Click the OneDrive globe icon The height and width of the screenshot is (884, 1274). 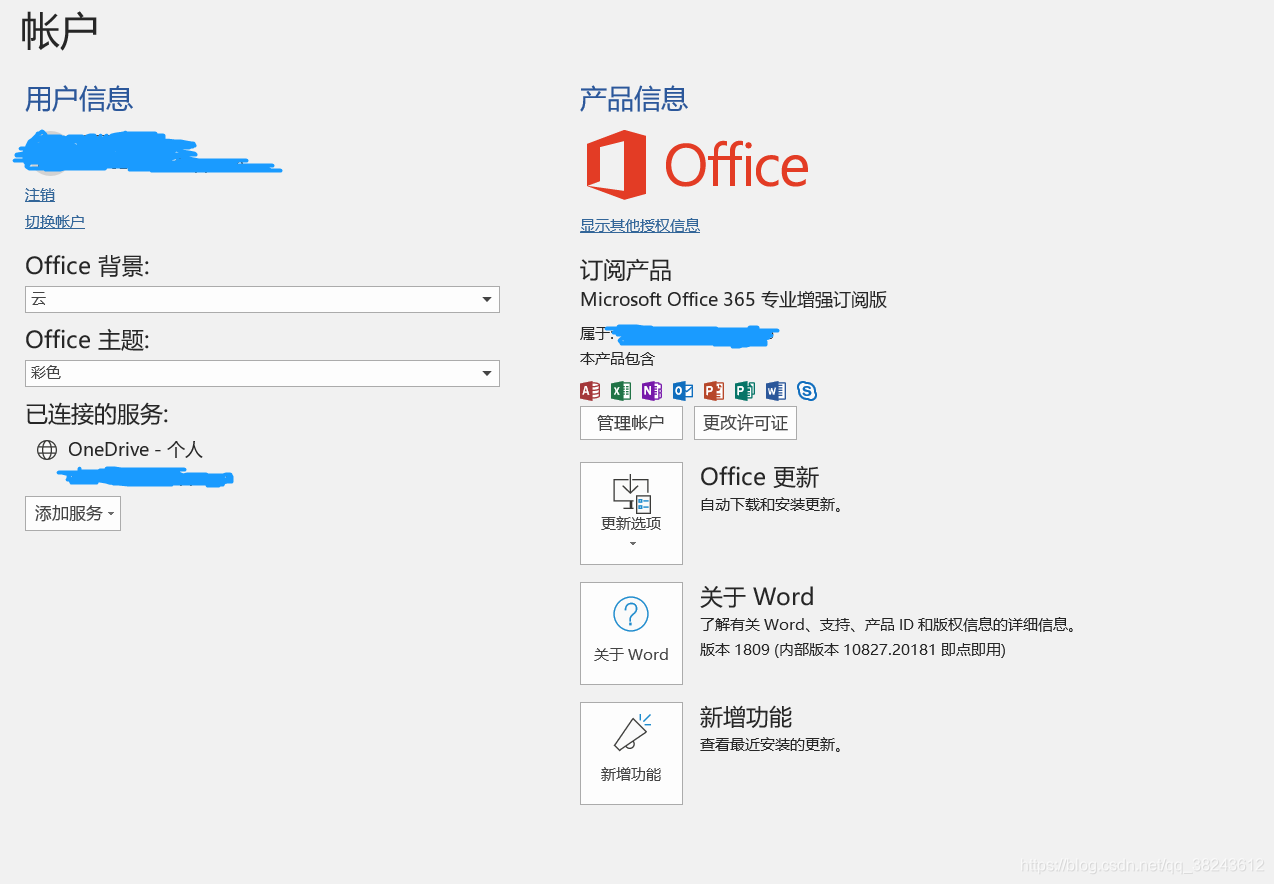(47, 450)
